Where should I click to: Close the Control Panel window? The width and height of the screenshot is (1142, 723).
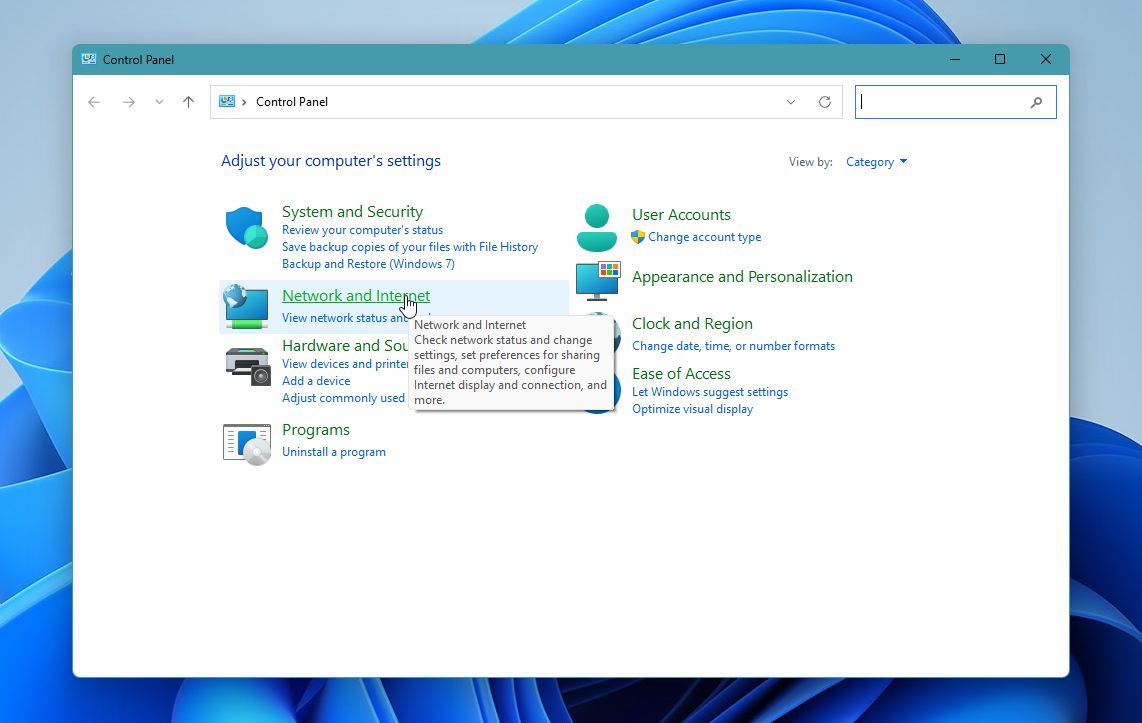1046,59
